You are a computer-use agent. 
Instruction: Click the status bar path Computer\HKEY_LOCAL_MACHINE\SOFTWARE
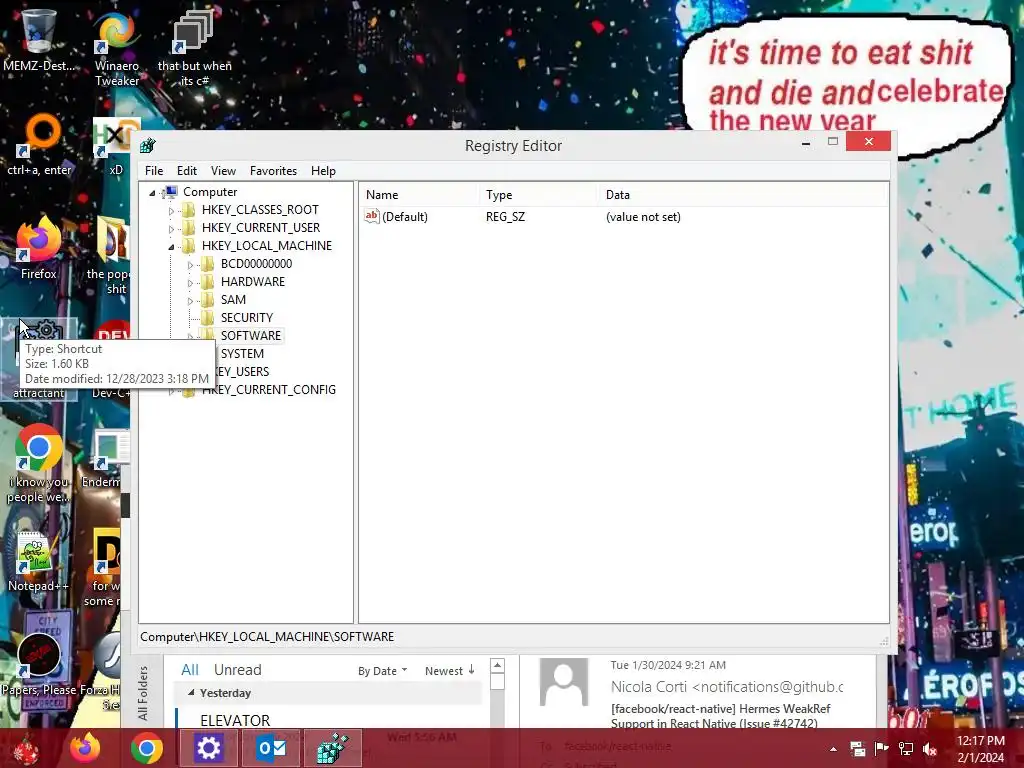click(x=267, y=637)
